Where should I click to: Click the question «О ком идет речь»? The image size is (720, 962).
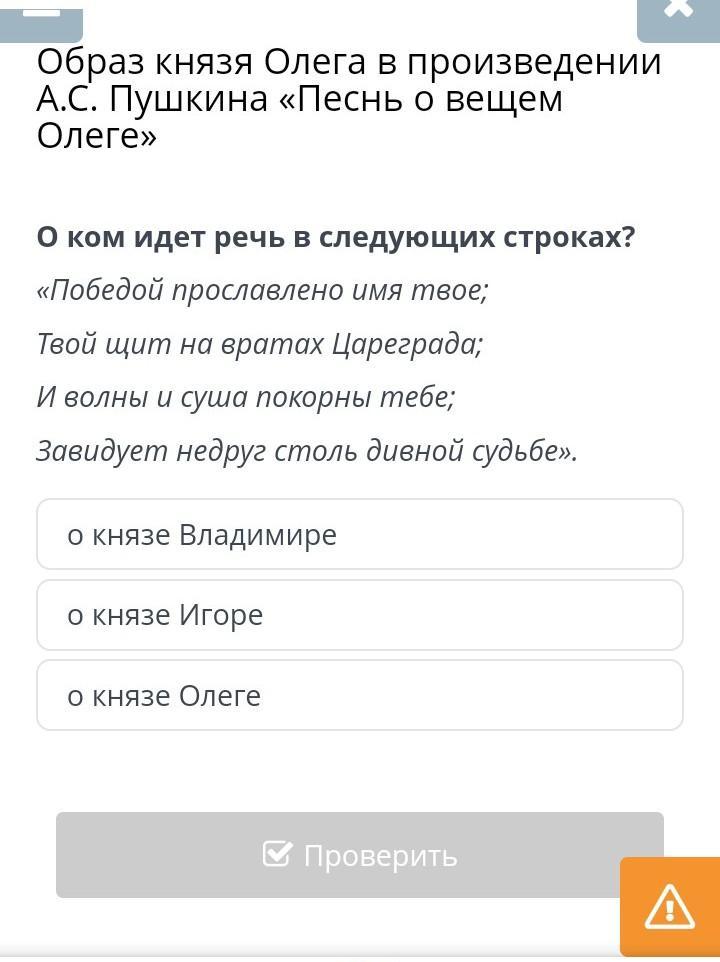tap(336, 238)
